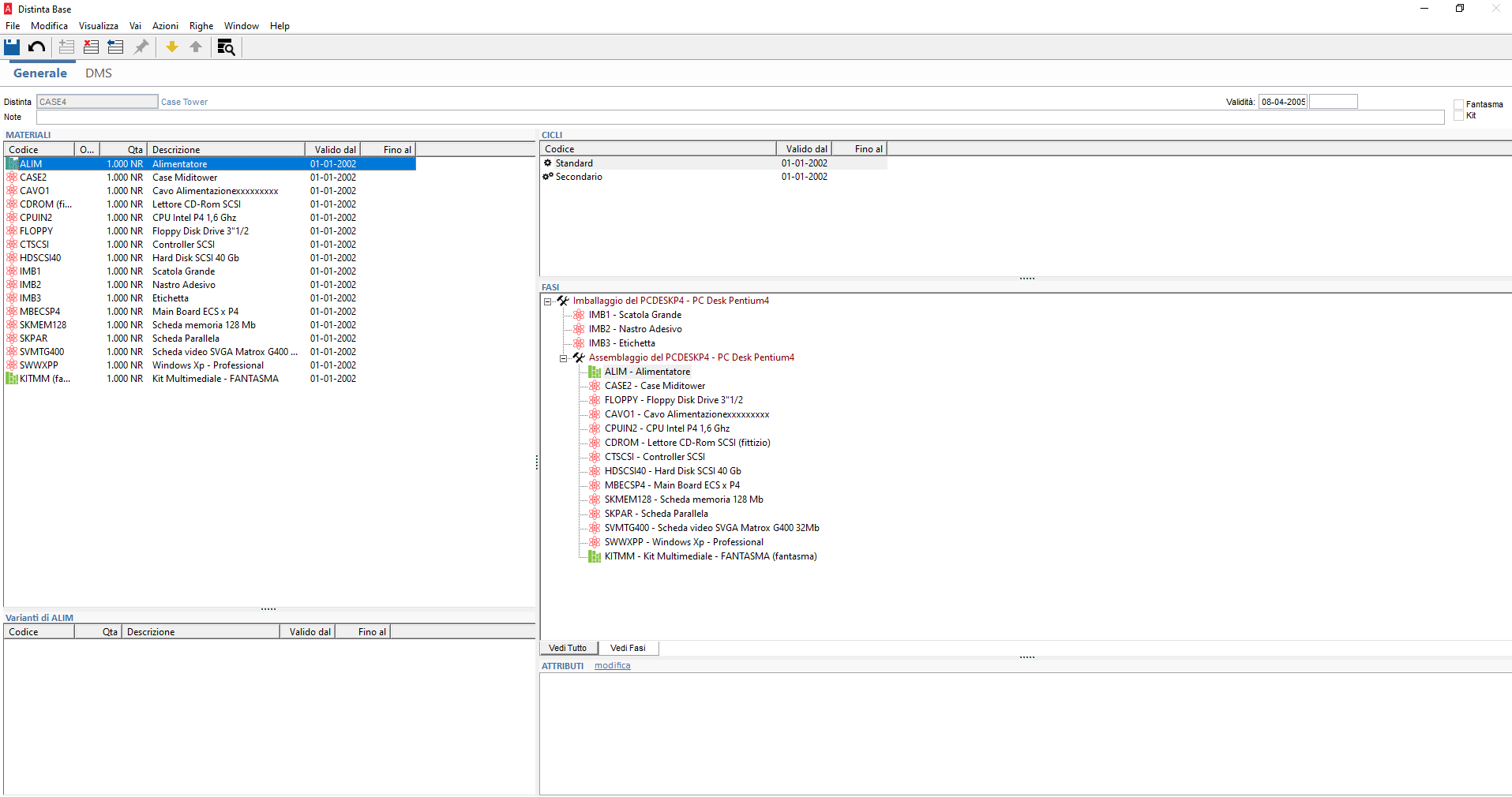This screenshot has height=797, width=1512.
Task: Click the add row toolbar icon
Action: 67,47
